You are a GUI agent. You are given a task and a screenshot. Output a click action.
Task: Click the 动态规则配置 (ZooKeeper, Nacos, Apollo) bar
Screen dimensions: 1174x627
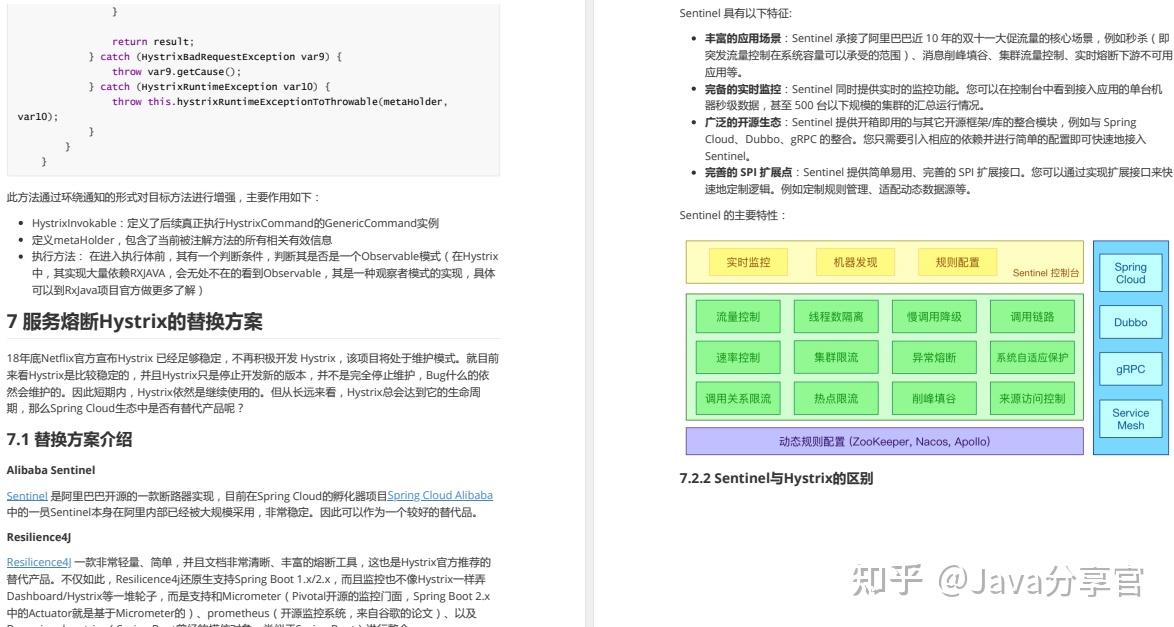click(x=884, y=441)
